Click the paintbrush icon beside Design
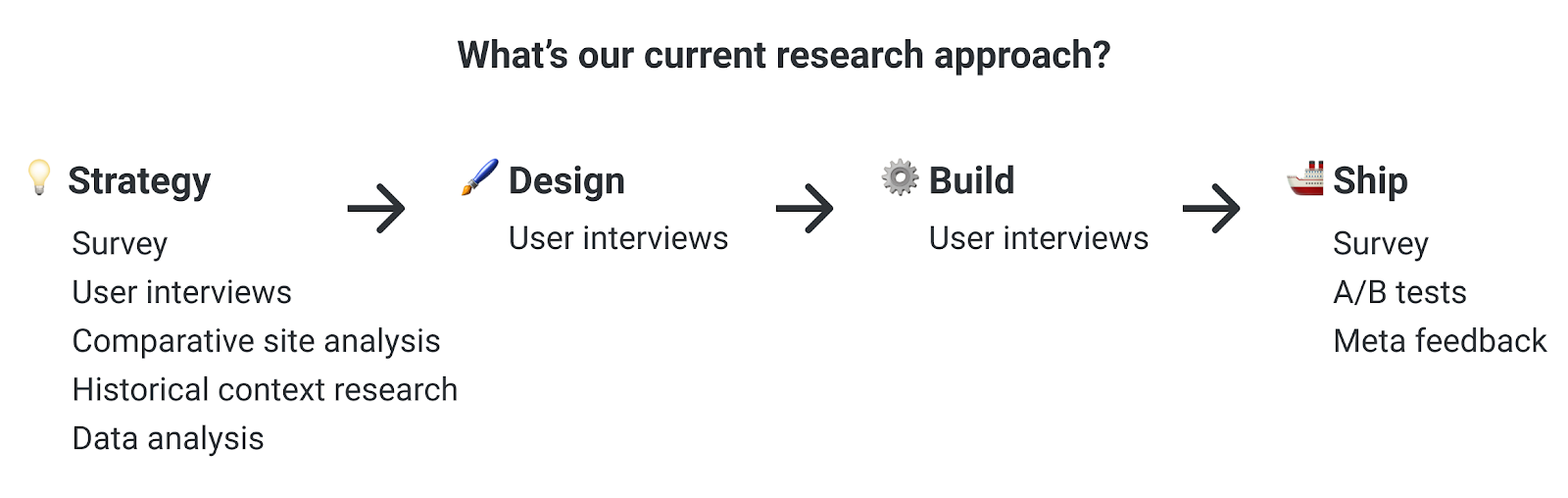 click(x=479, y=177)
